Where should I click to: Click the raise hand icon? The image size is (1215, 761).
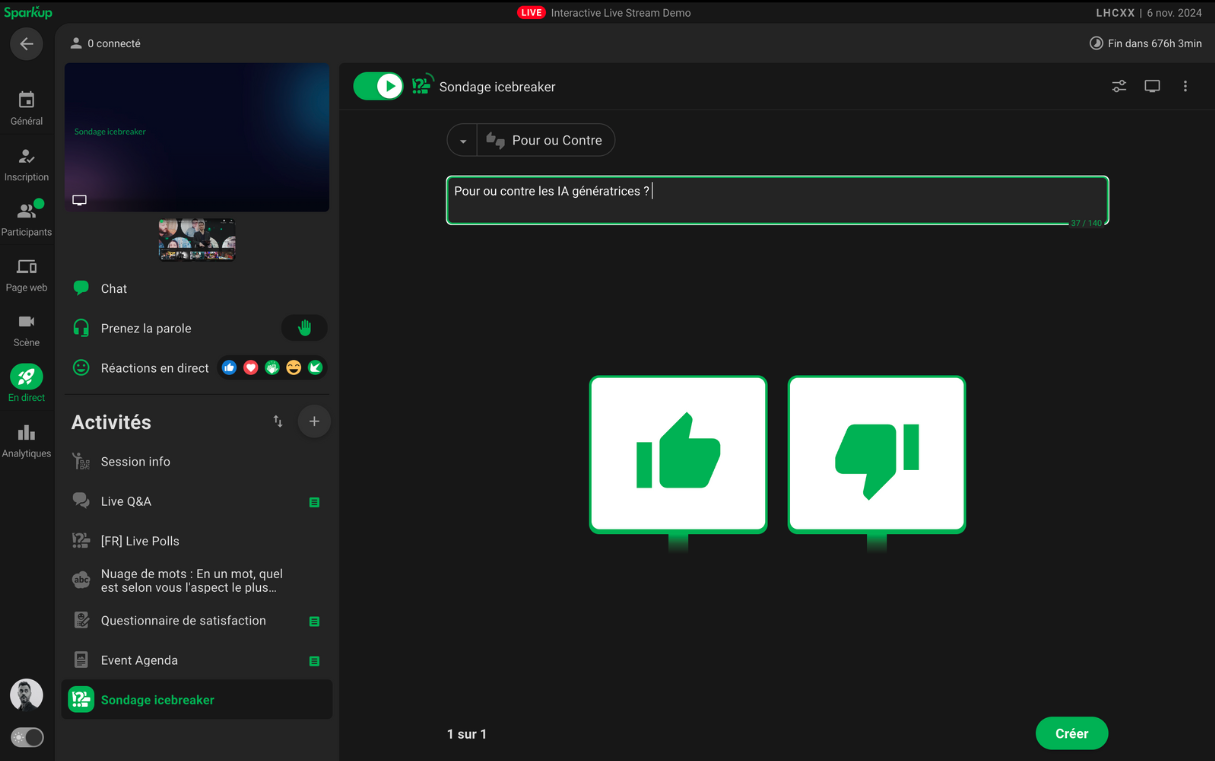[304, 328]
